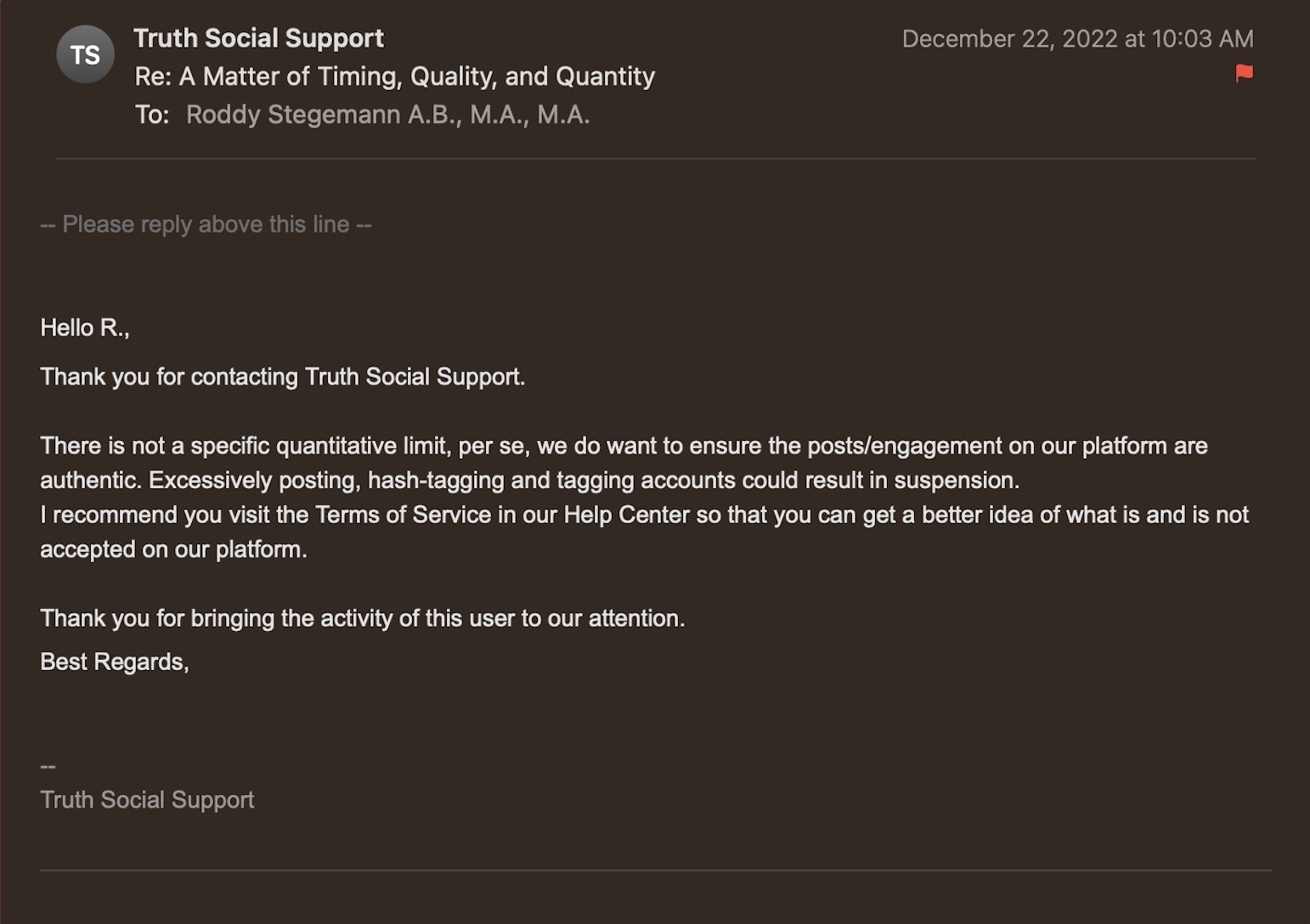
Task: Click the "To:" label
Action: coord(152,115)
